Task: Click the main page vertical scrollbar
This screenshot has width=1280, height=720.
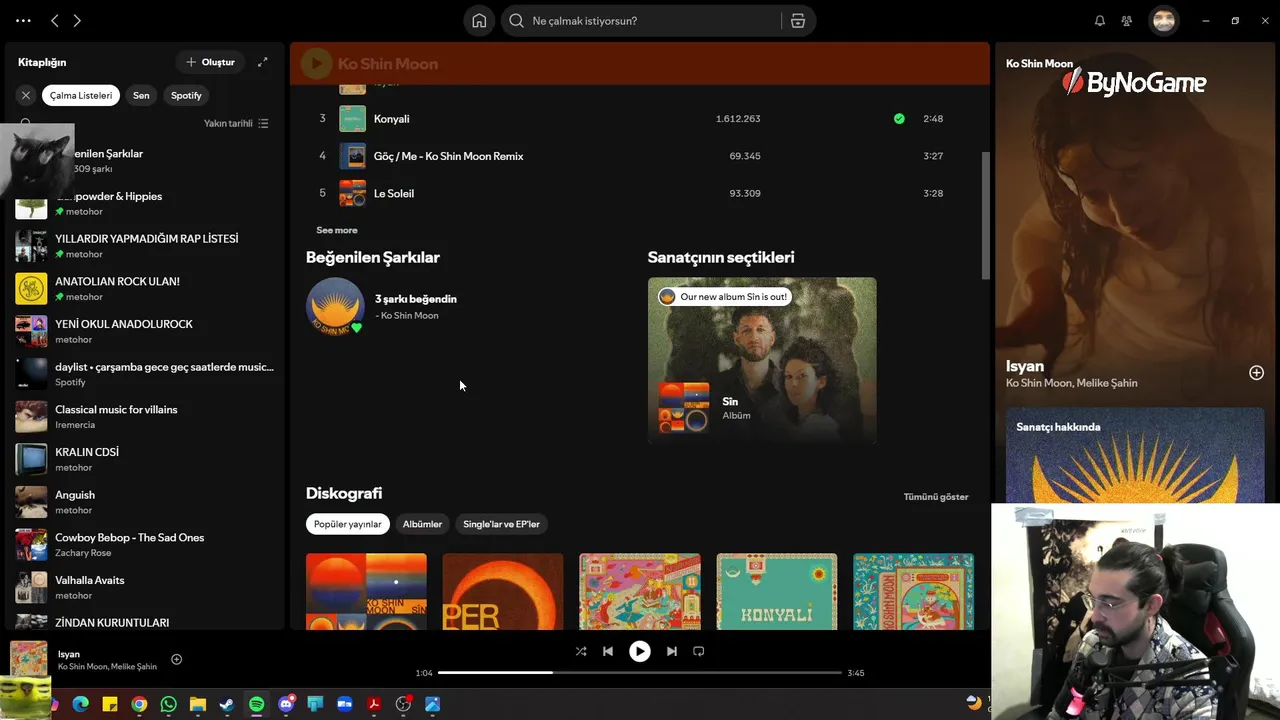Action: click(x=985, y=215)
